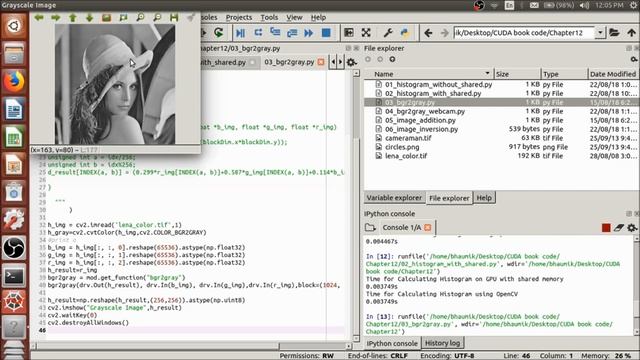Open editor options gear menu
This screenshot has height=360, width=640.
point(351,62)
